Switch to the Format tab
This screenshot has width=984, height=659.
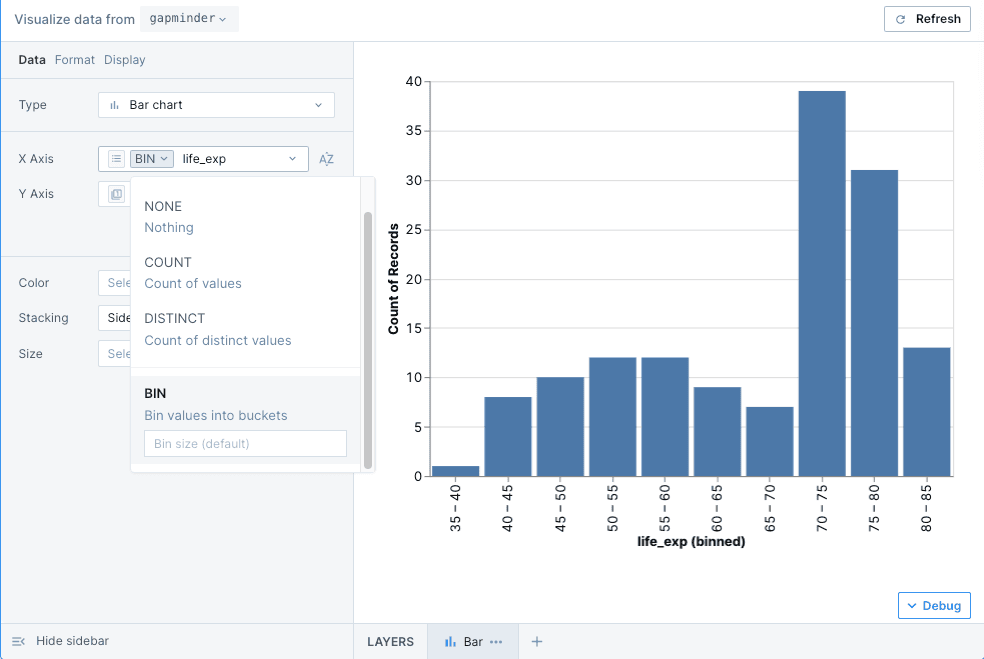pos(75,60)
